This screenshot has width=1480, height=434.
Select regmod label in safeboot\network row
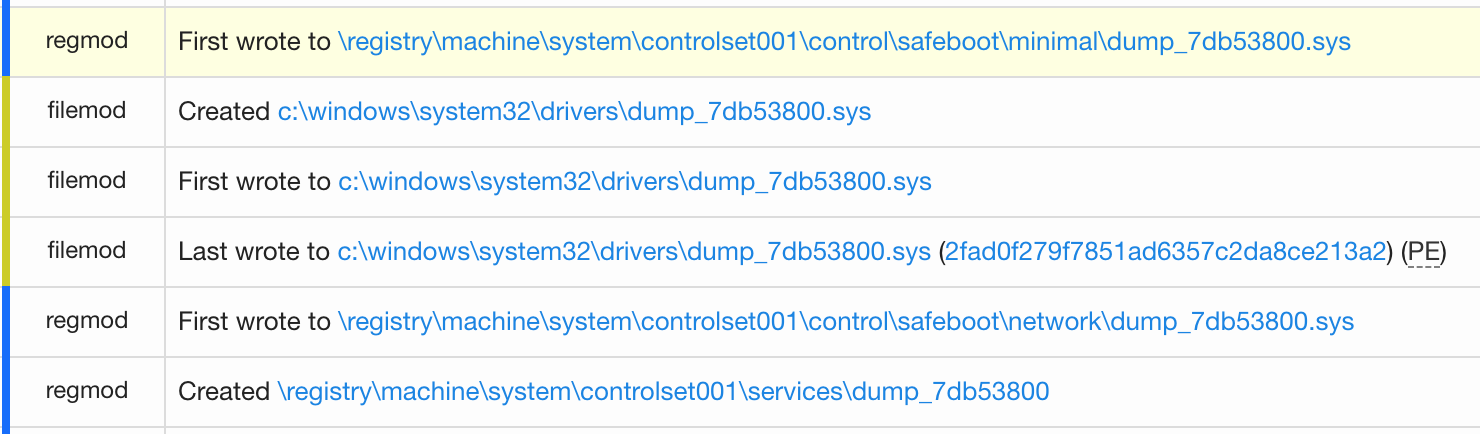pos(87,321)
